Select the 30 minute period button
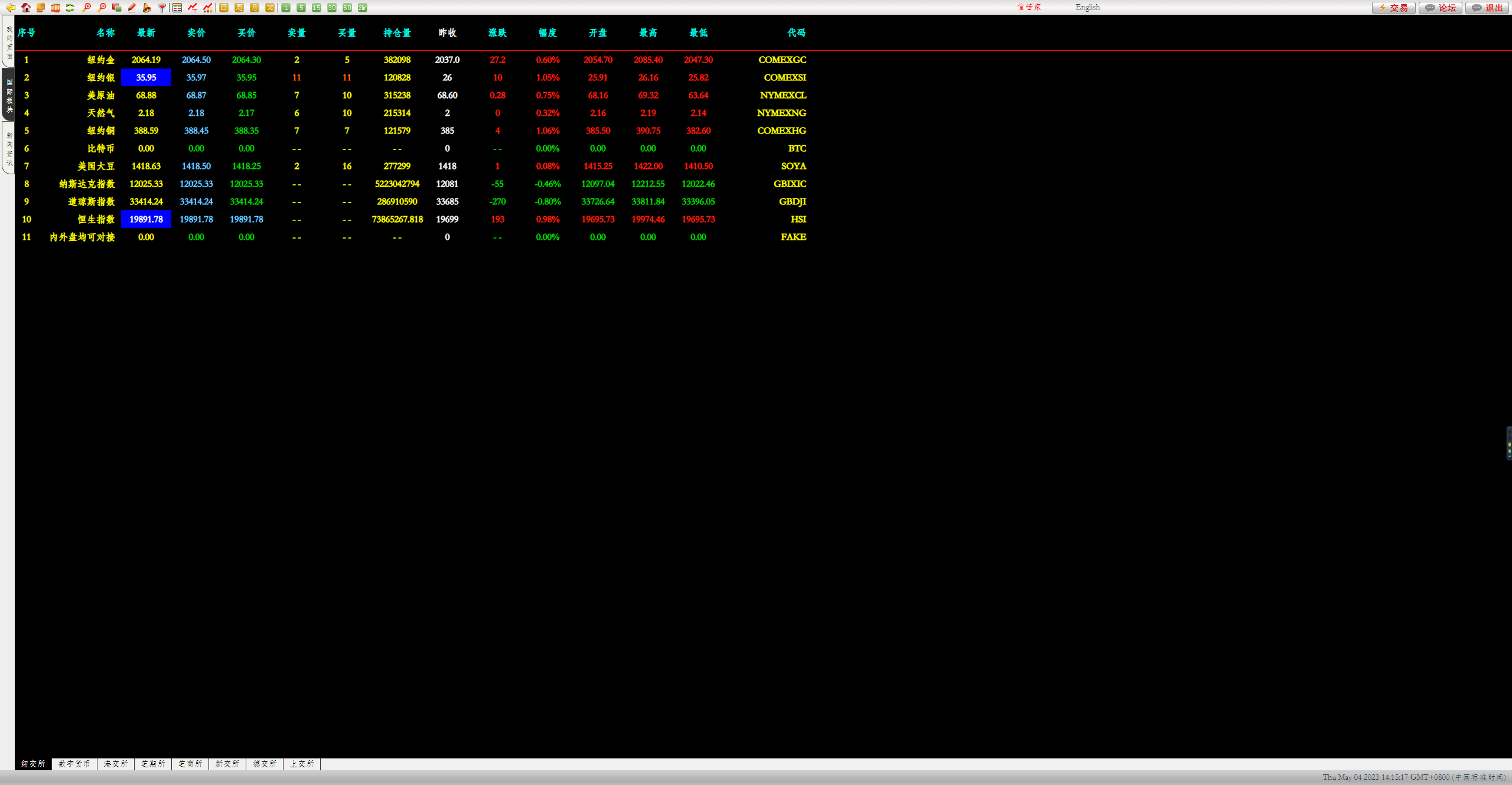This screenshot has height=785, width=1512. pos(332,8)
